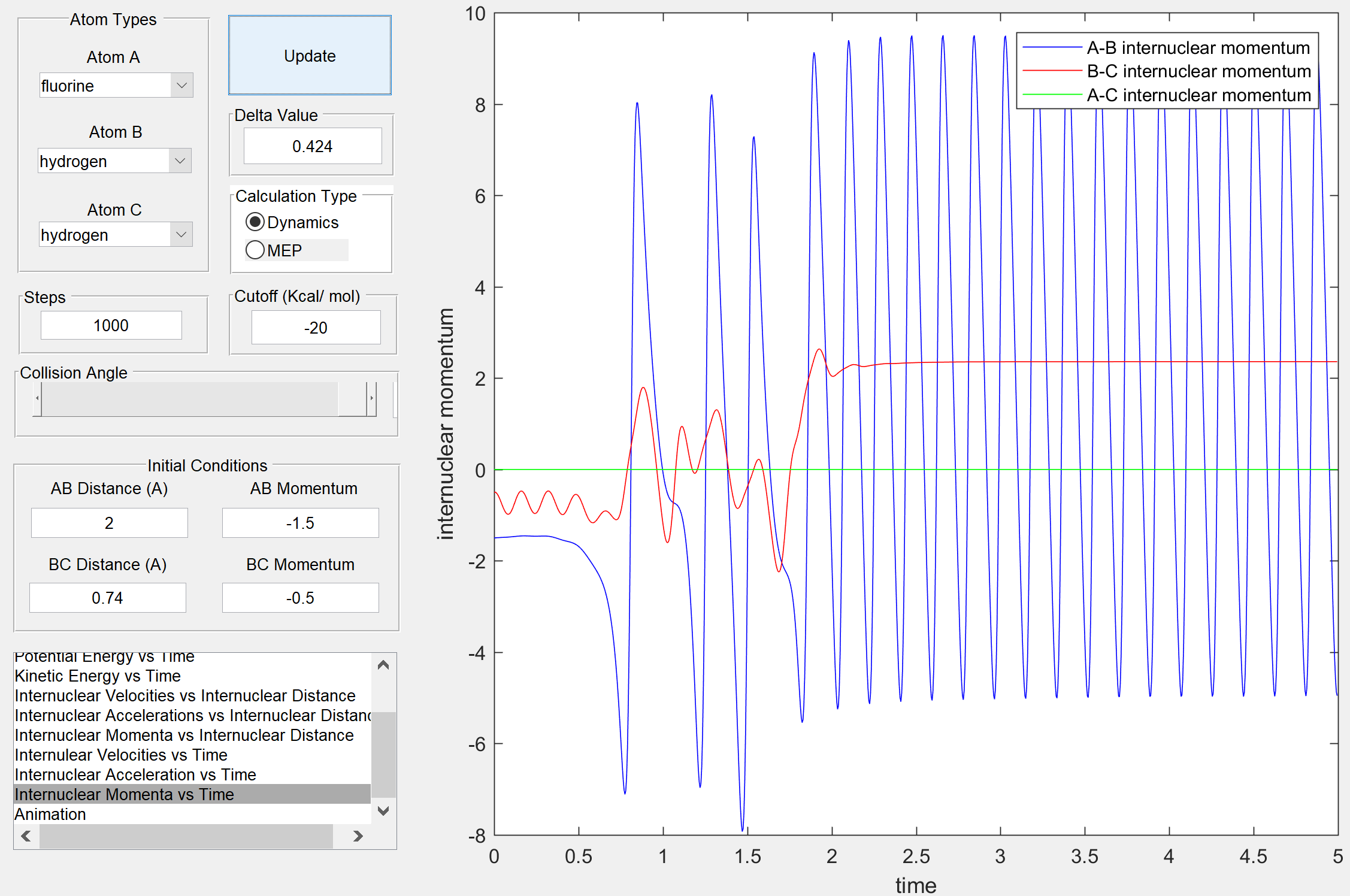The width and height of the screenshot is (1350, 896).
Task: Select Kinetic Energy vs Time plot
Action: 98,676
